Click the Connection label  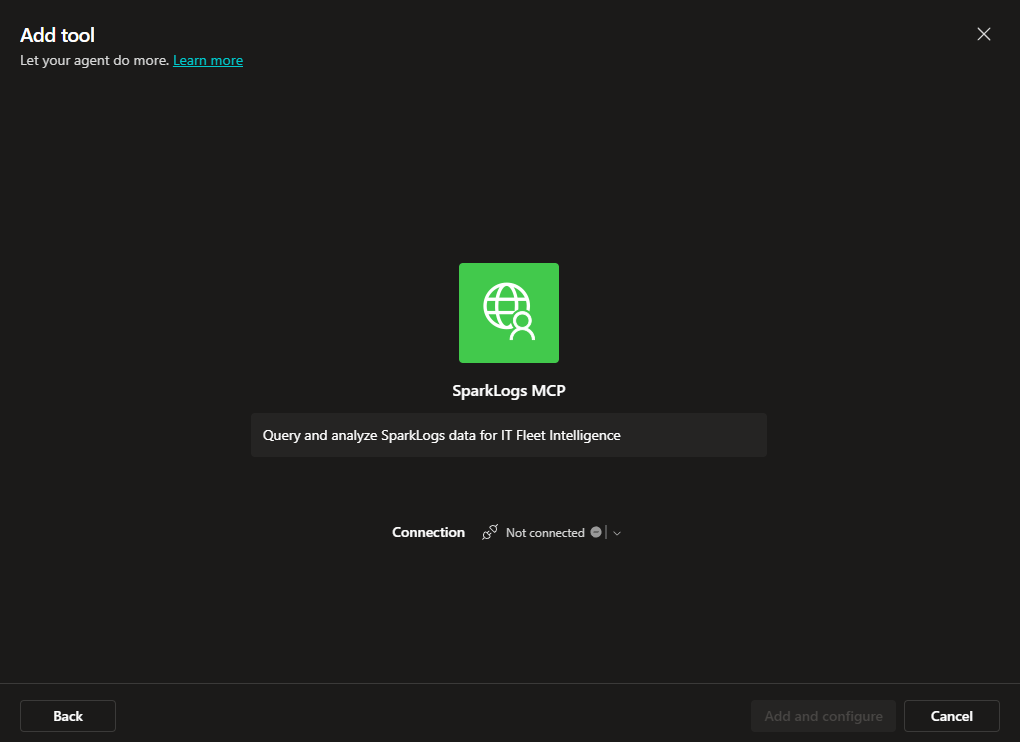[428, 533]
